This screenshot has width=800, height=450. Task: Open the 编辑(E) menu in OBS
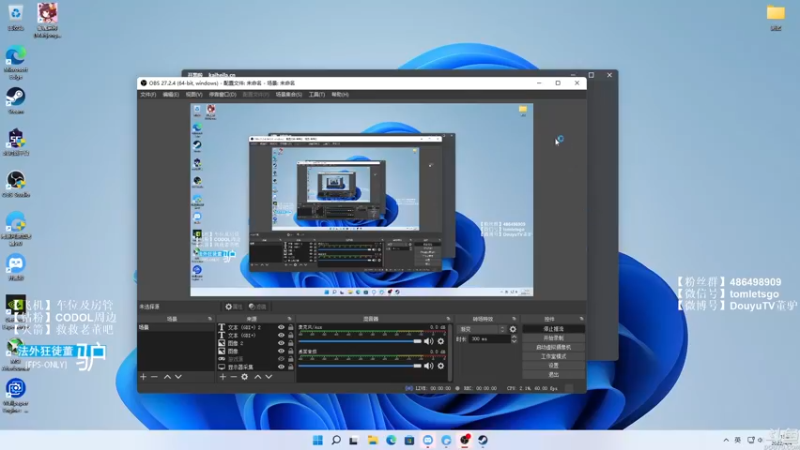pos(170,94)
